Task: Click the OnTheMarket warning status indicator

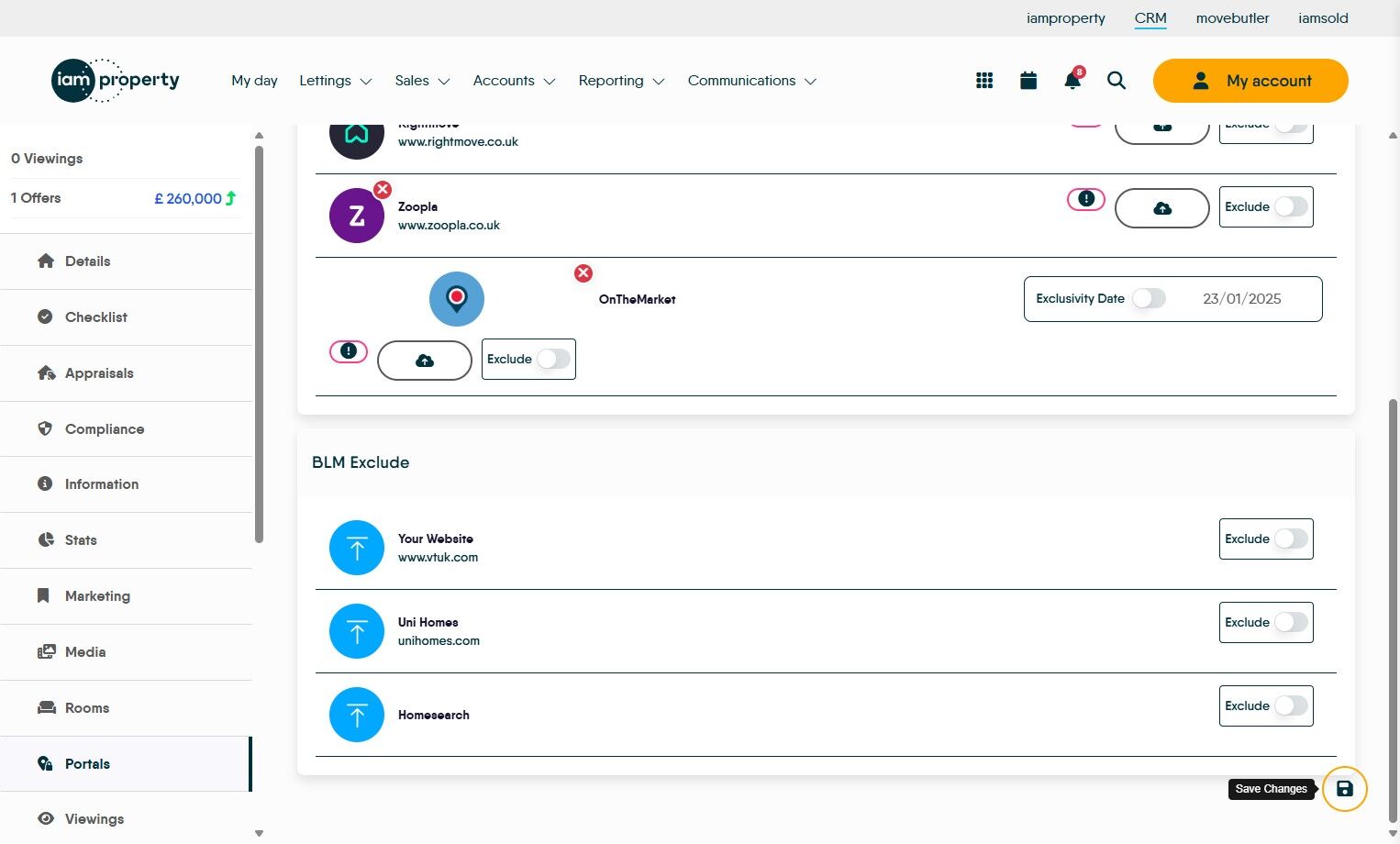Action: (x=349, y=351)
